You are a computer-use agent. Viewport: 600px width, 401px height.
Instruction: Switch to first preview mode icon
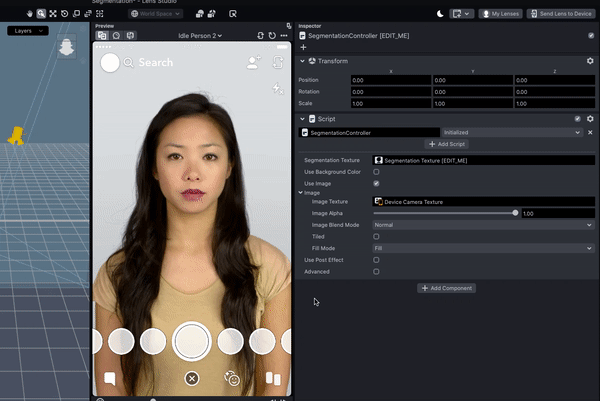(x=102, y=36)
